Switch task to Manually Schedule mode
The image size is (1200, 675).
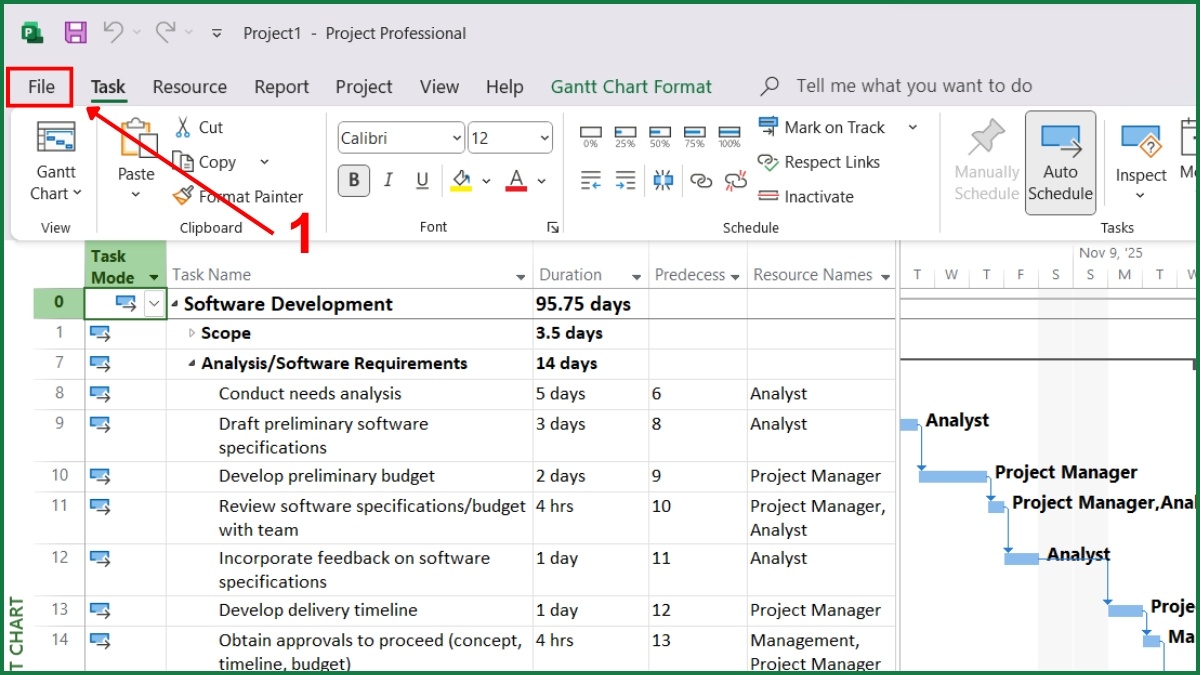coord(985,160)
